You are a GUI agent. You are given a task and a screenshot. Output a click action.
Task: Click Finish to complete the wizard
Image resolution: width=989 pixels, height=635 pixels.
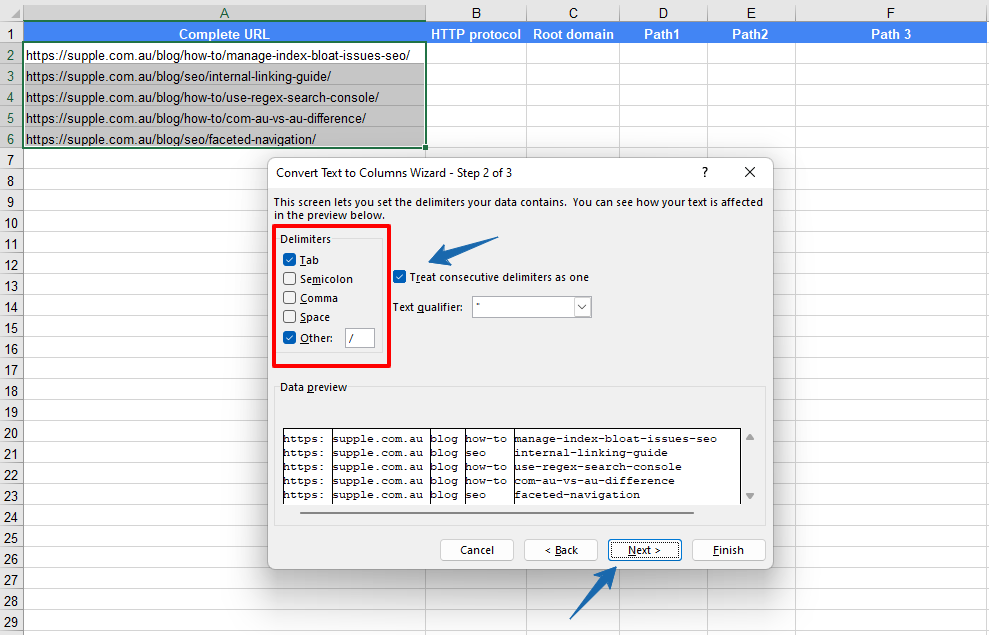pos(728,549)
